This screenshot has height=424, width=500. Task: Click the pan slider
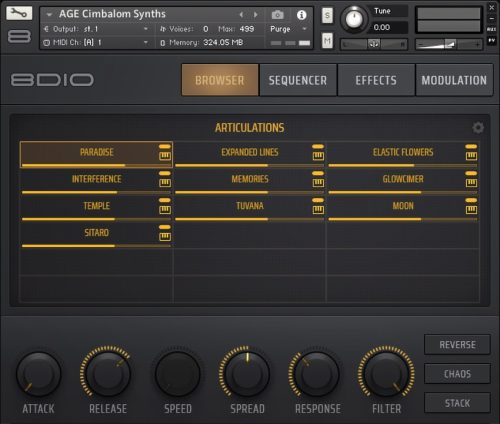click(x=374, y=44)
